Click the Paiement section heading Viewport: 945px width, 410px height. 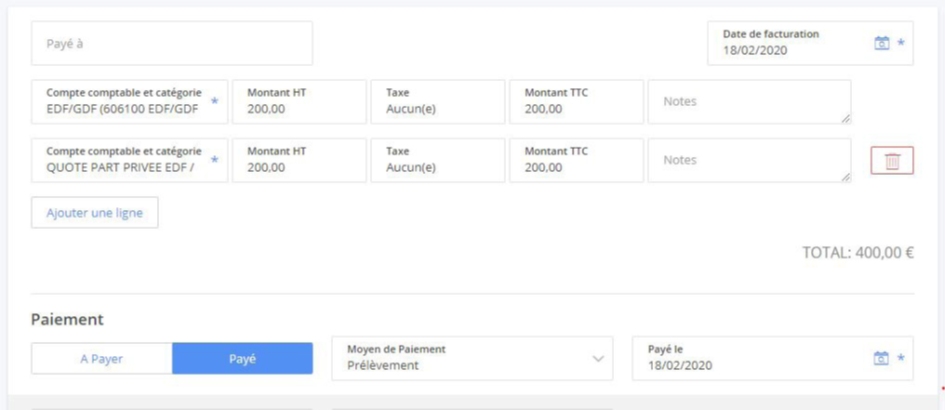(68, 320)
